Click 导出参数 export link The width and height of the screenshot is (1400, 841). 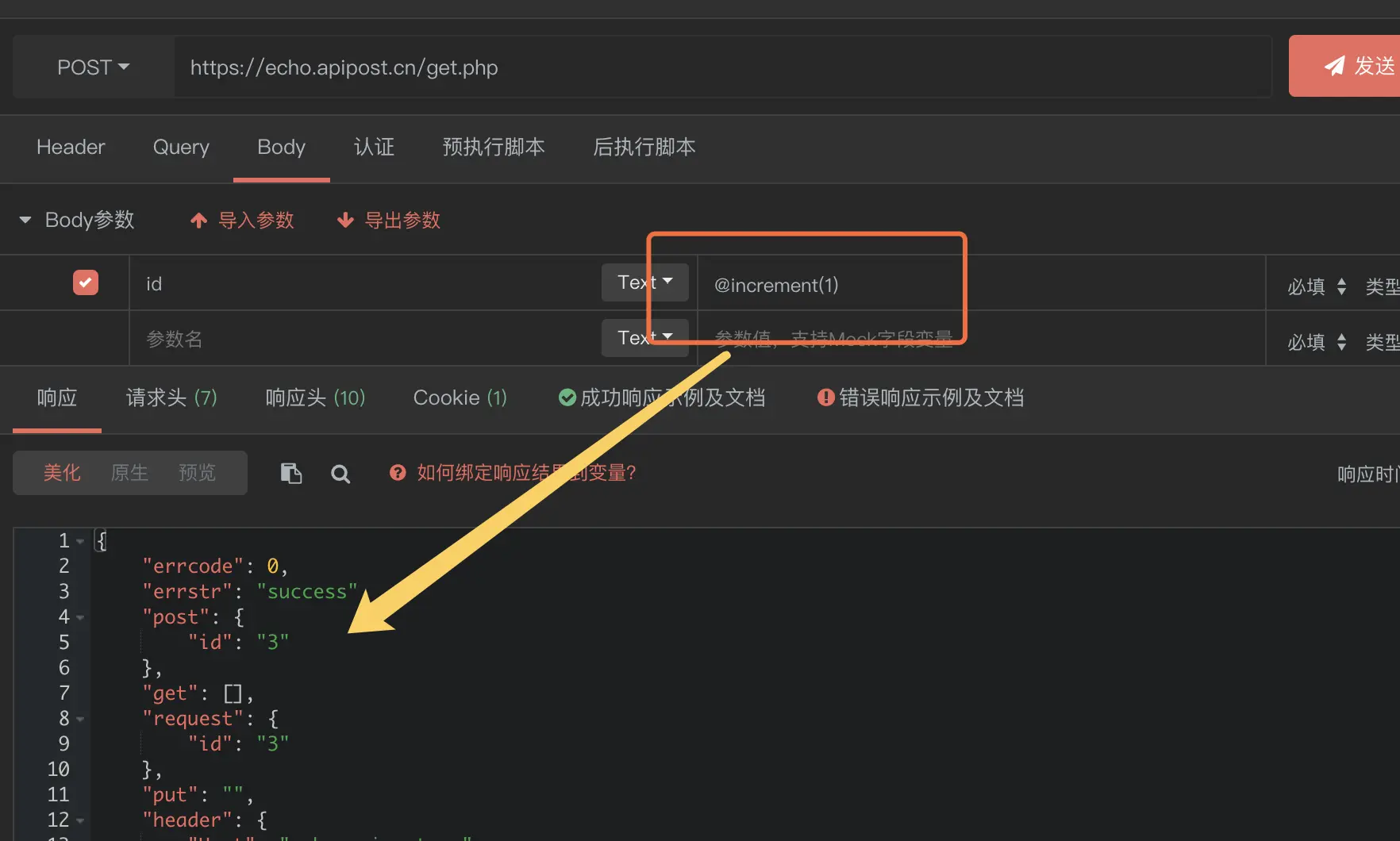tap(389, 221)
